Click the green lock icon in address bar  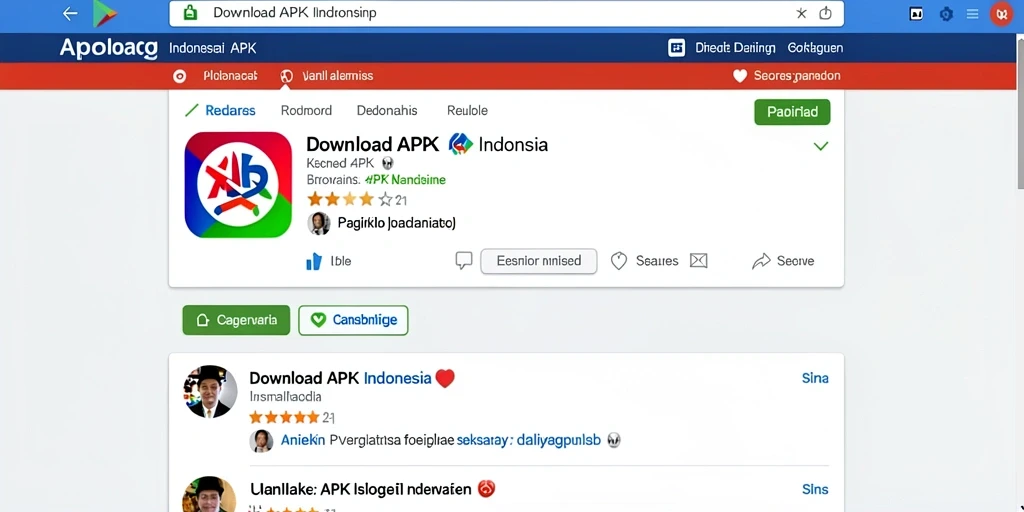[x=190, y=13]
